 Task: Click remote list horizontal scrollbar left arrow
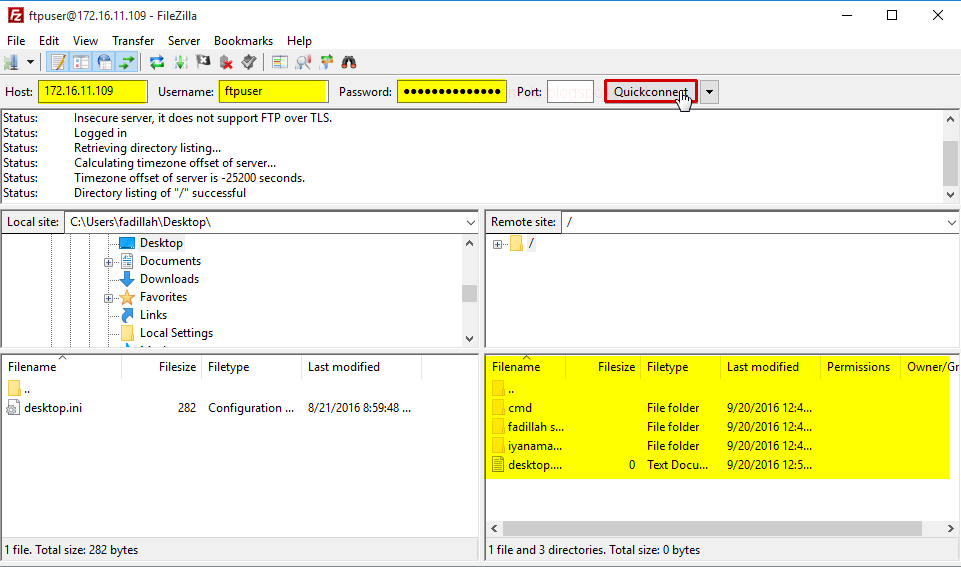click(x=495, y=528)
